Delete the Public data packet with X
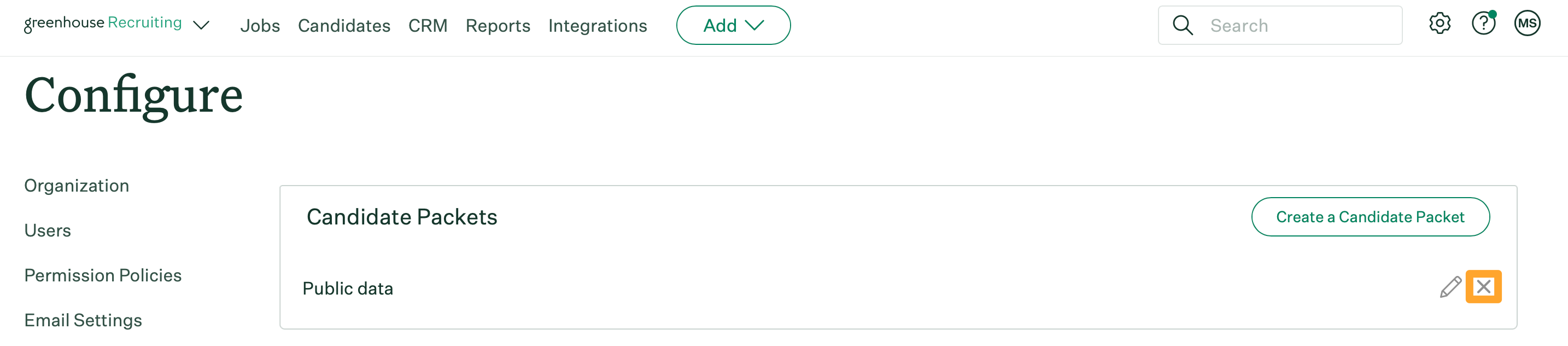1568x346 pixels. click(1483, 287)
